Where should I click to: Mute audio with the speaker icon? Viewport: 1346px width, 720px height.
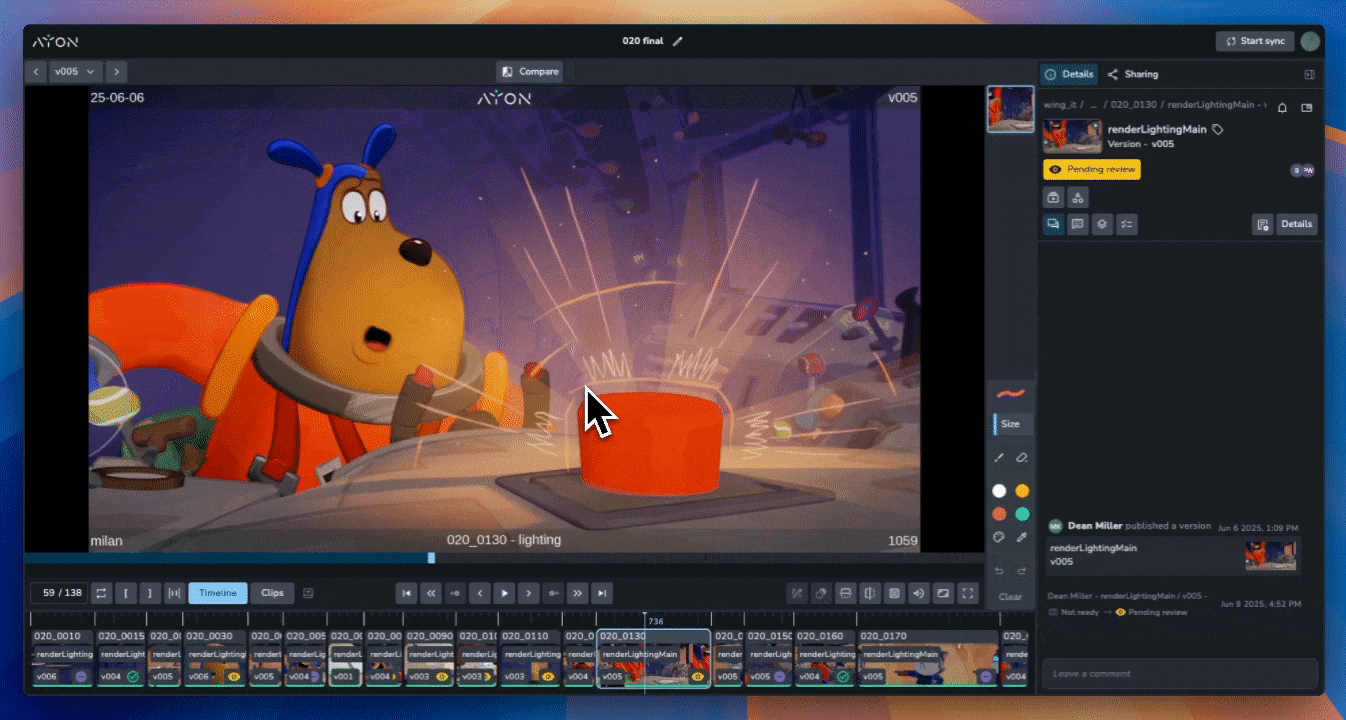(918, 593)
